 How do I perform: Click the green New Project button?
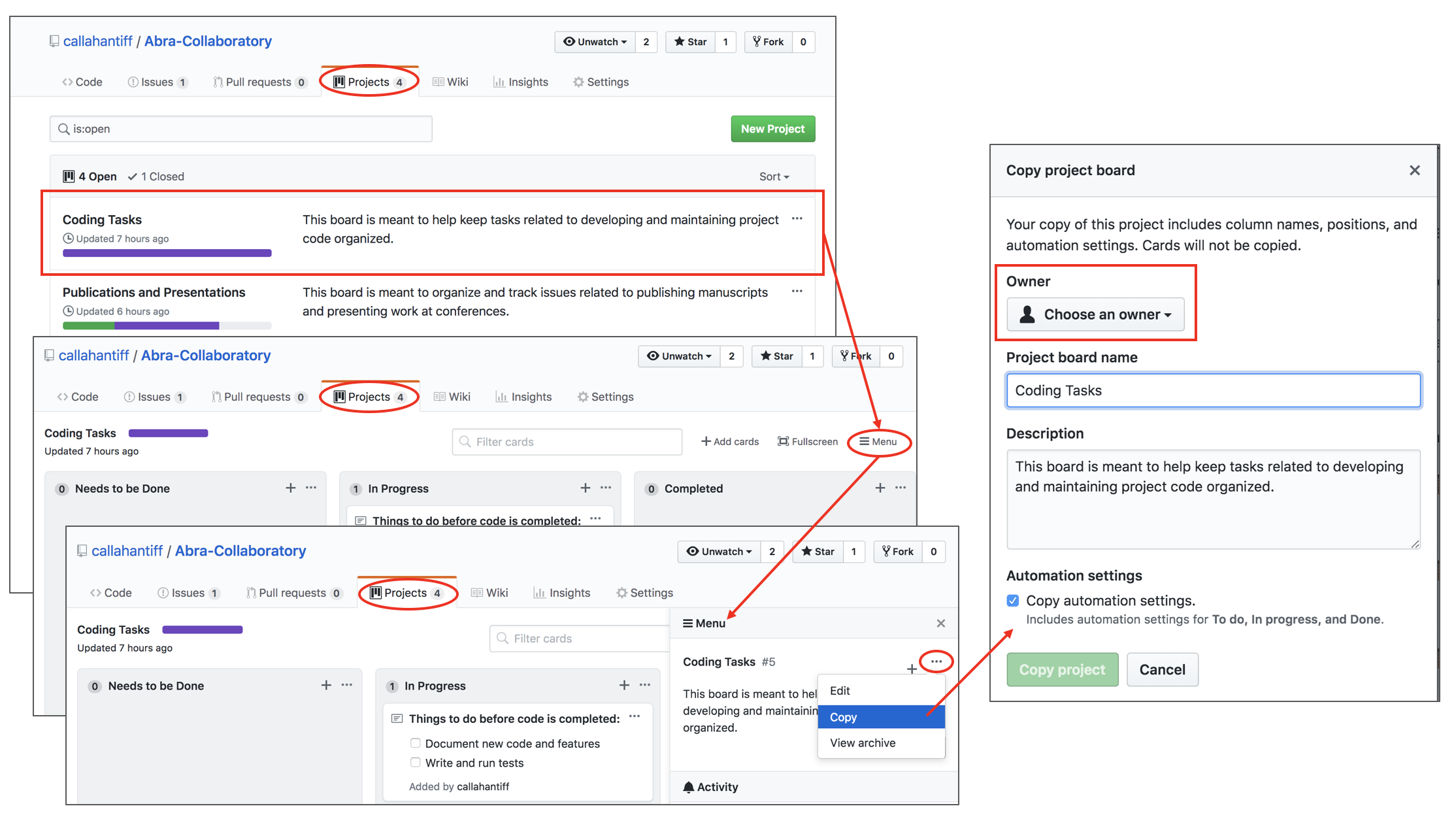point(772,129)
